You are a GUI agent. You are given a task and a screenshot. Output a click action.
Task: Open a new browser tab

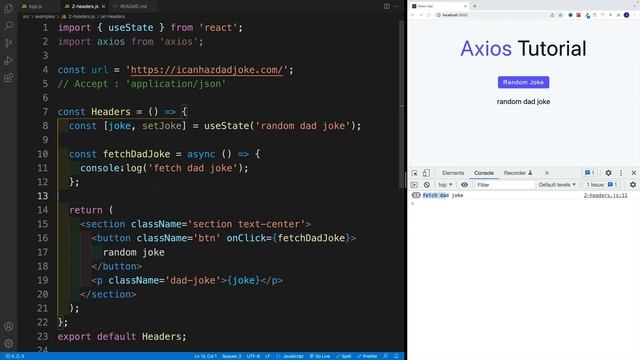point(475,6)
